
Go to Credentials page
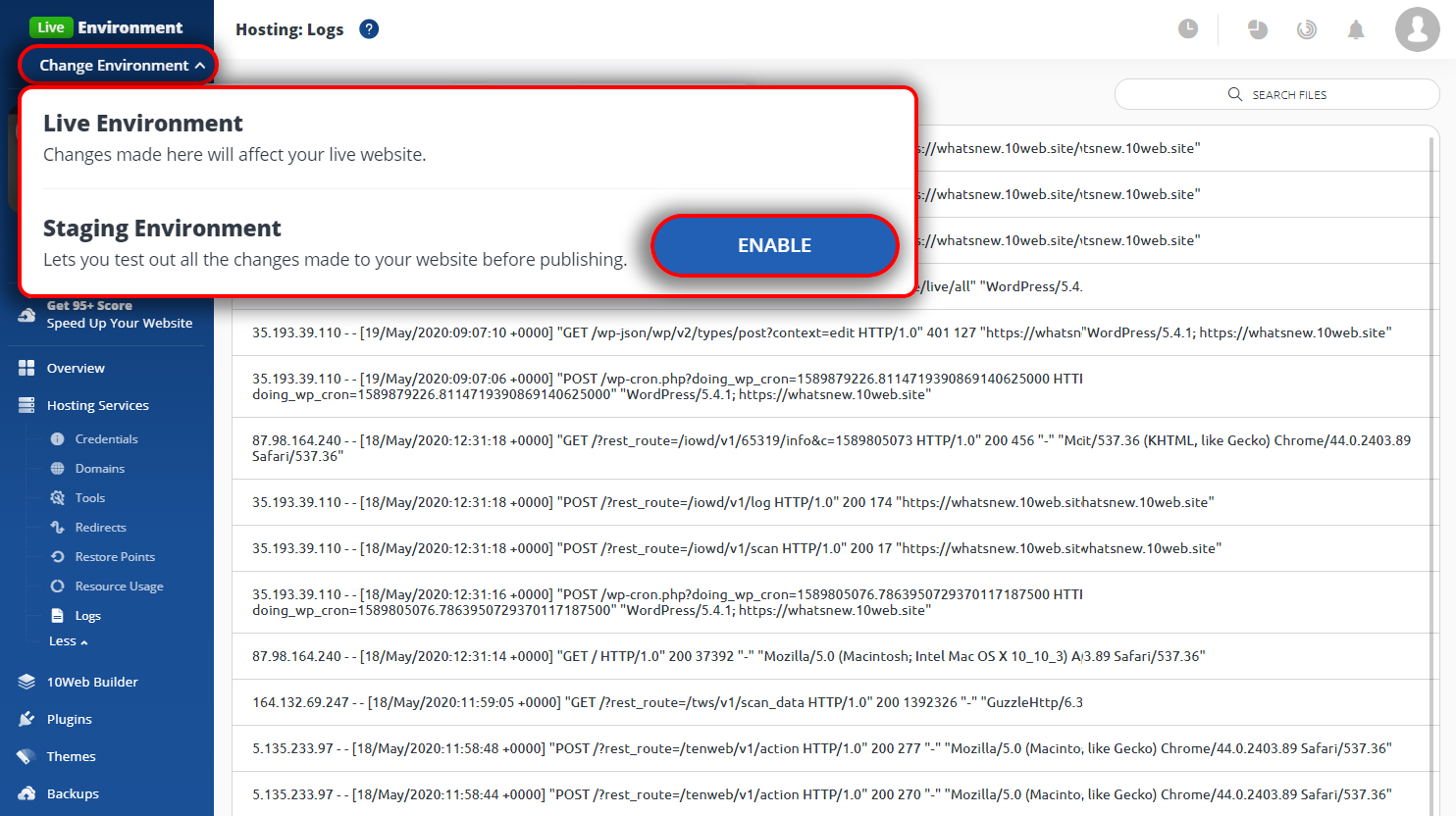pos(106,439)
